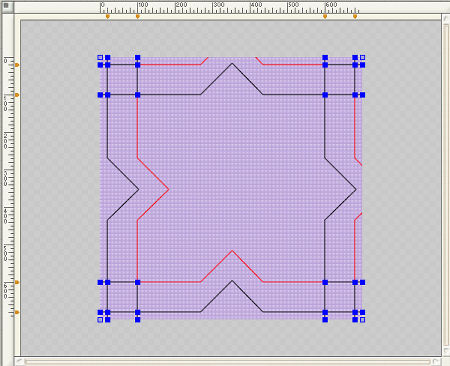Click the second orange marker on vertical ruler
This screenshot has height=366, width=450.
click(x=17, y=95)
